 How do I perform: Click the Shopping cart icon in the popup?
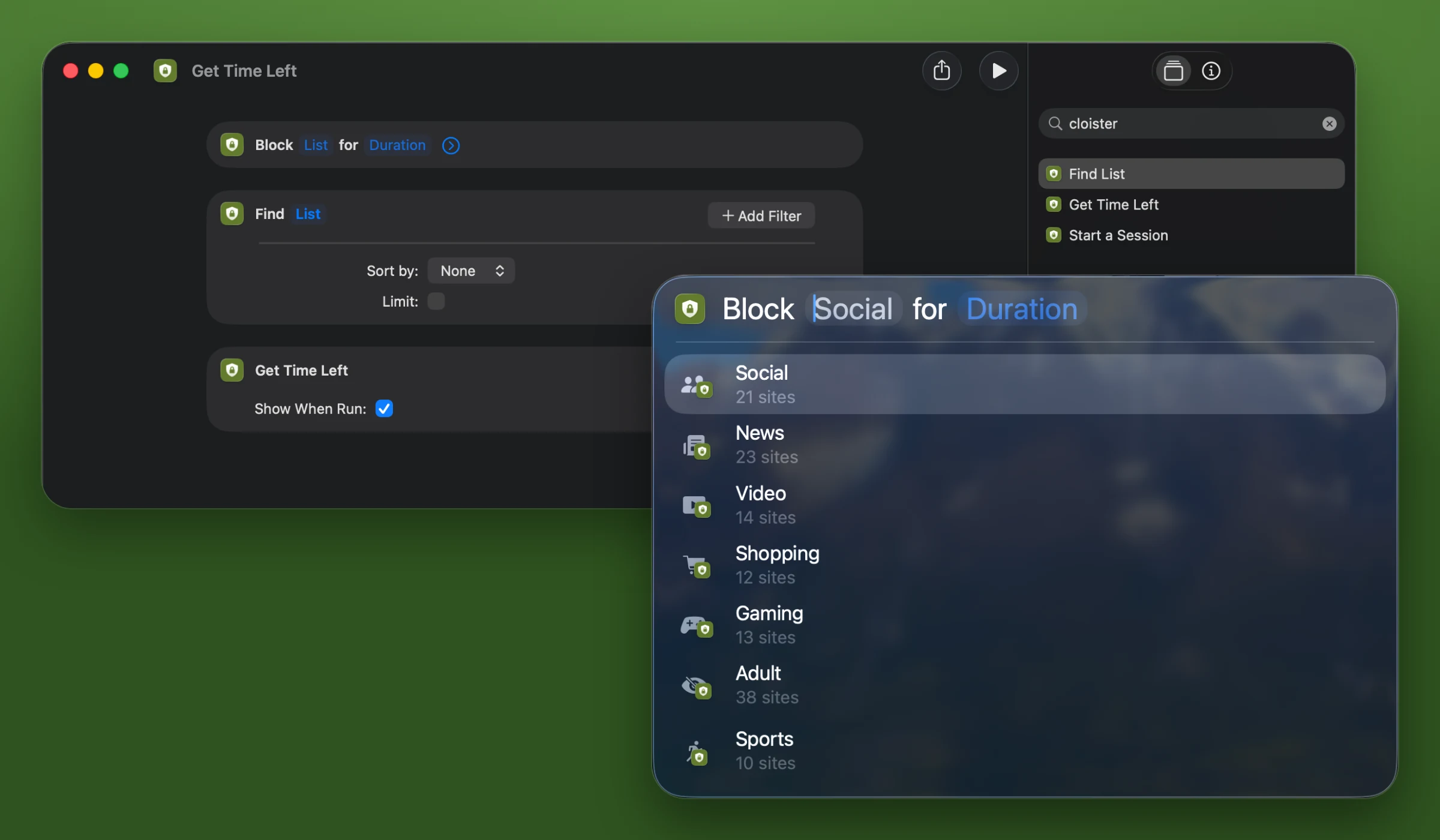[x=696, y=566]
